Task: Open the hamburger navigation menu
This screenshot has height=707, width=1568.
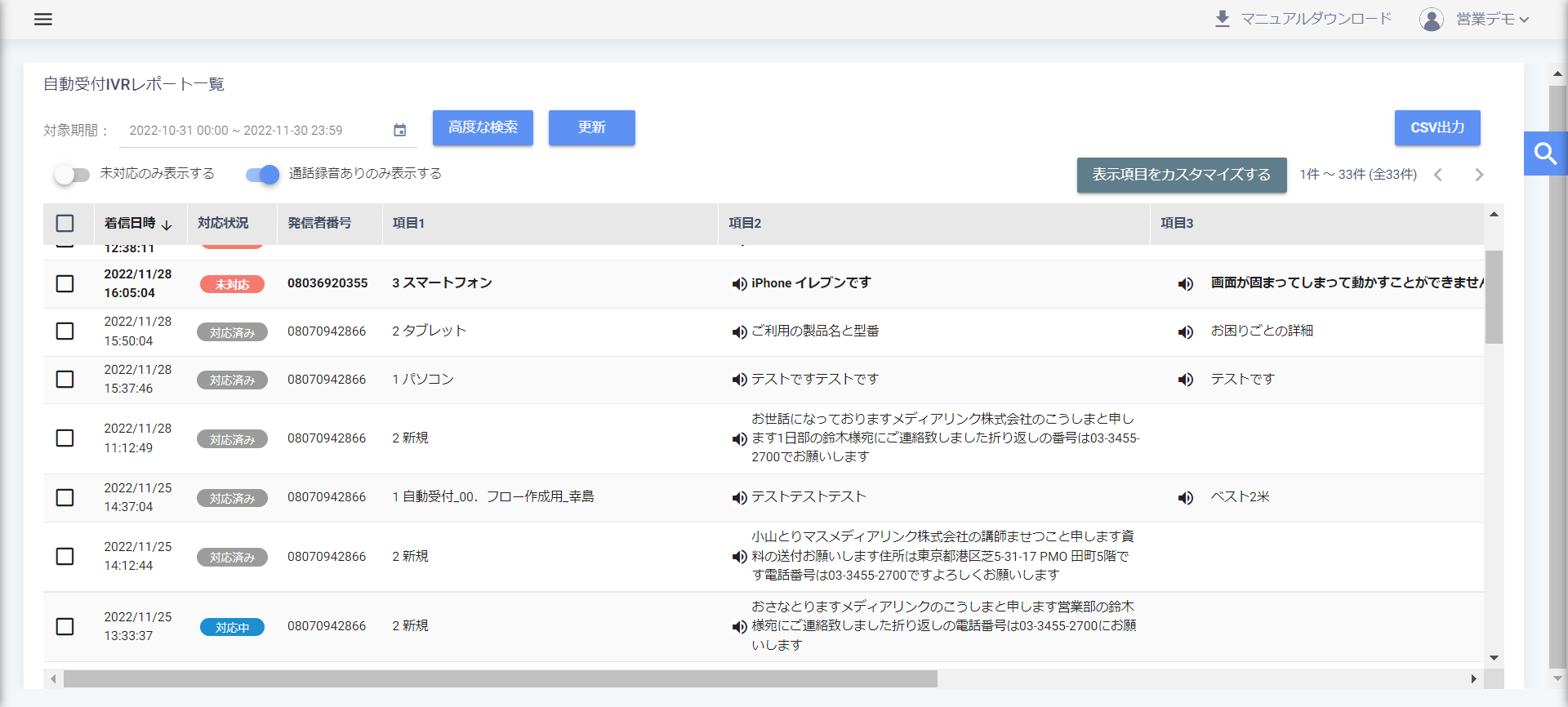Action: point(43,20)
